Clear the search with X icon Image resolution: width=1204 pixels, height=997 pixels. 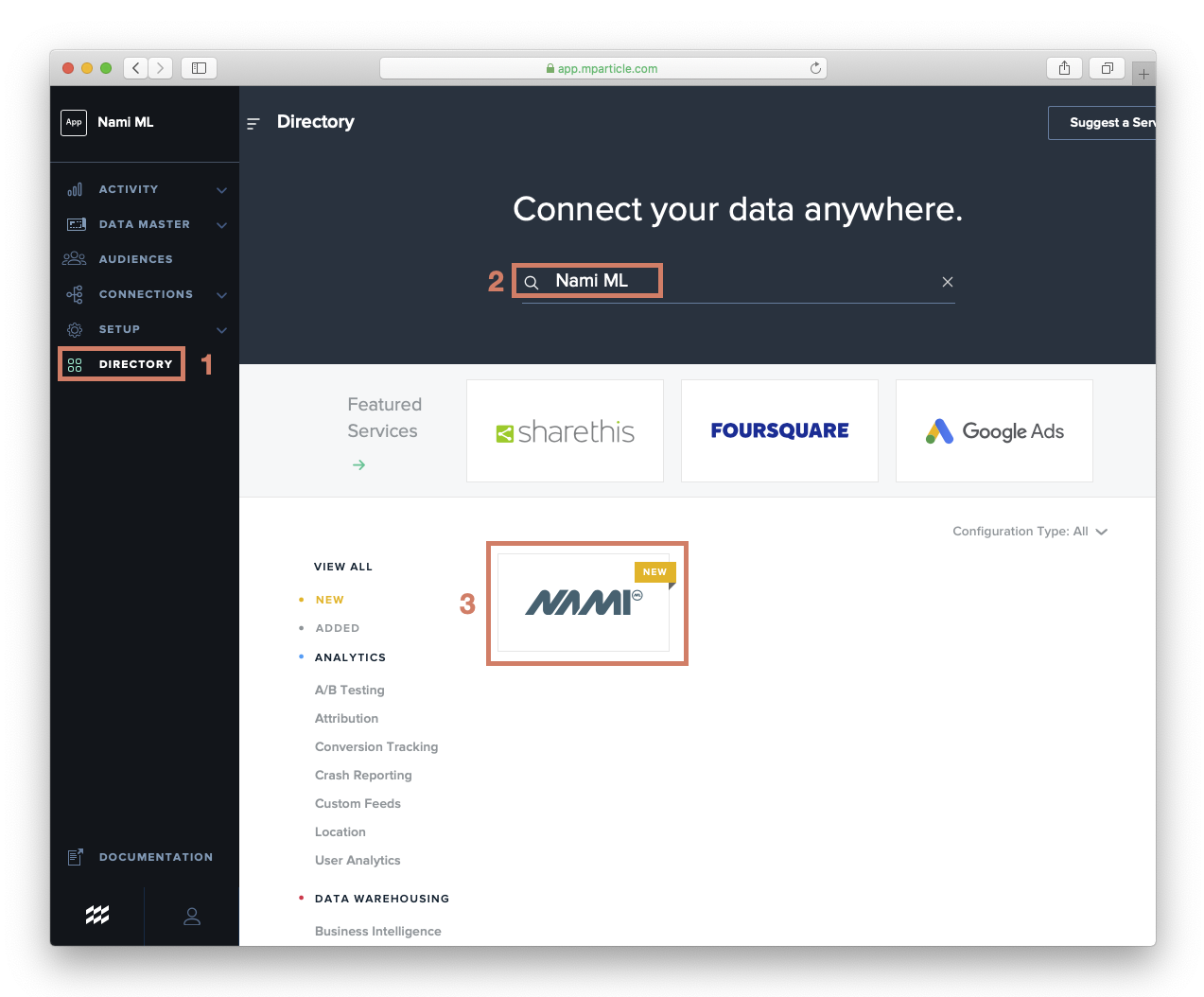pyautogui.click(x=947, y=282)
